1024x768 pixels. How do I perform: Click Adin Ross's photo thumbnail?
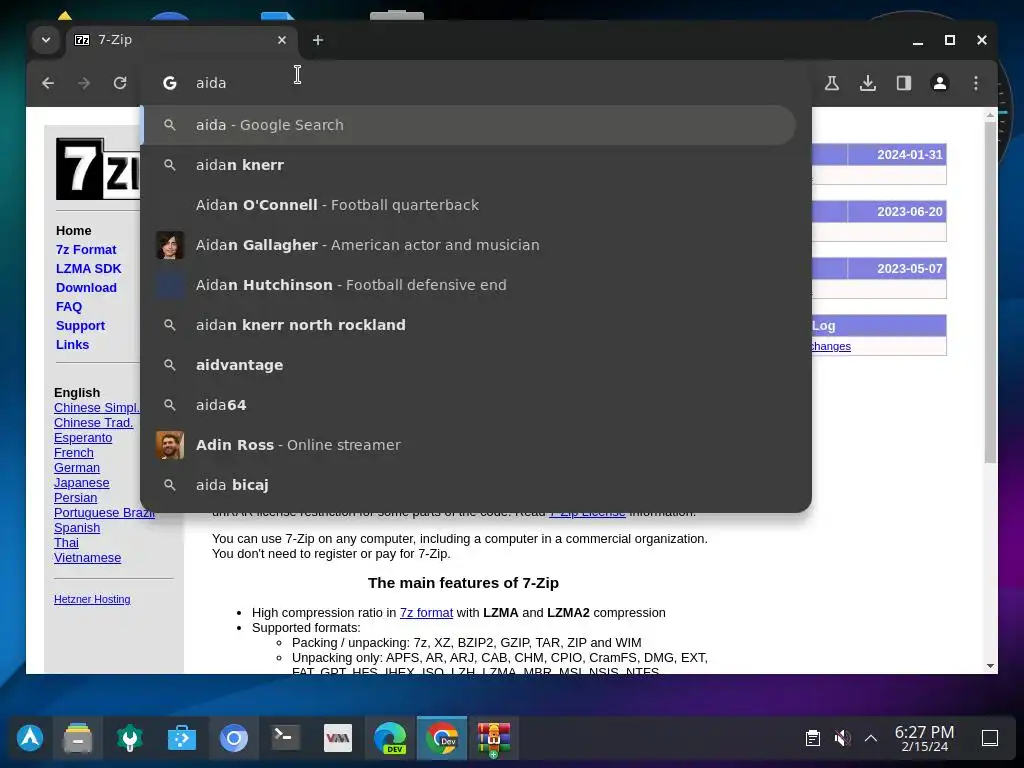[x=170, y=445]
